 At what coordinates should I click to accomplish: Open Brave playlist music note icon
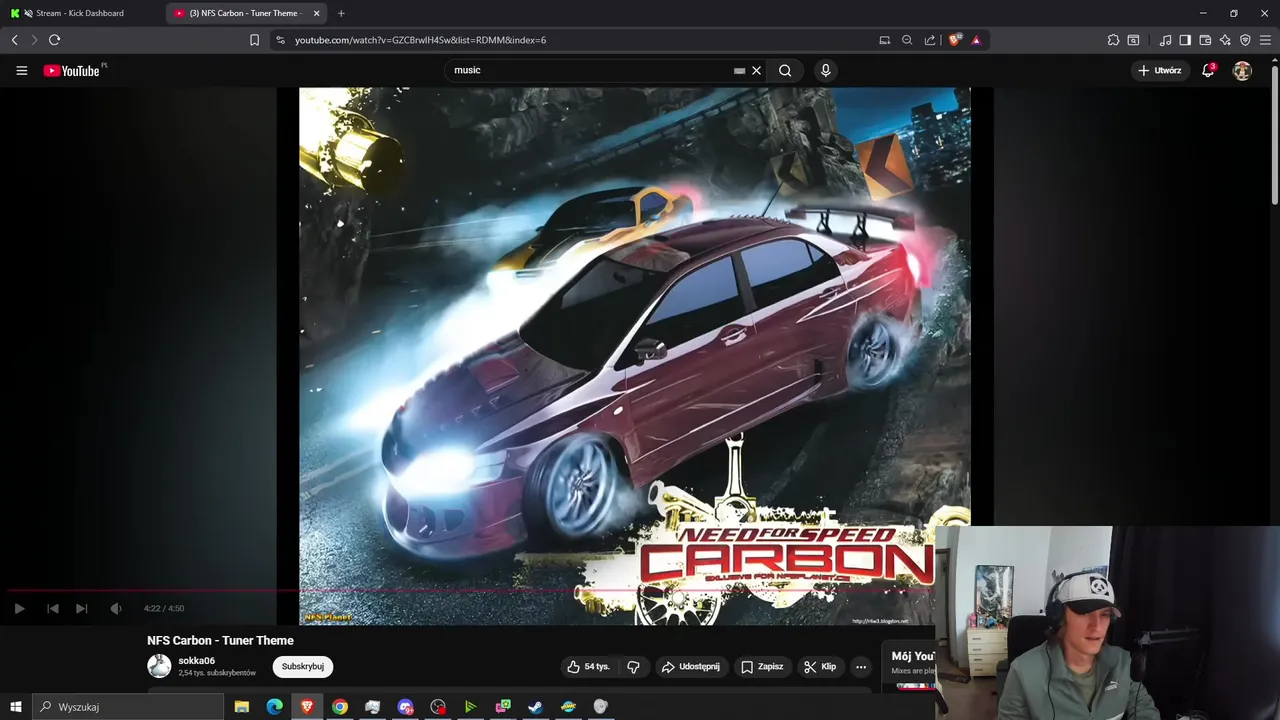tap(1165, 40)
